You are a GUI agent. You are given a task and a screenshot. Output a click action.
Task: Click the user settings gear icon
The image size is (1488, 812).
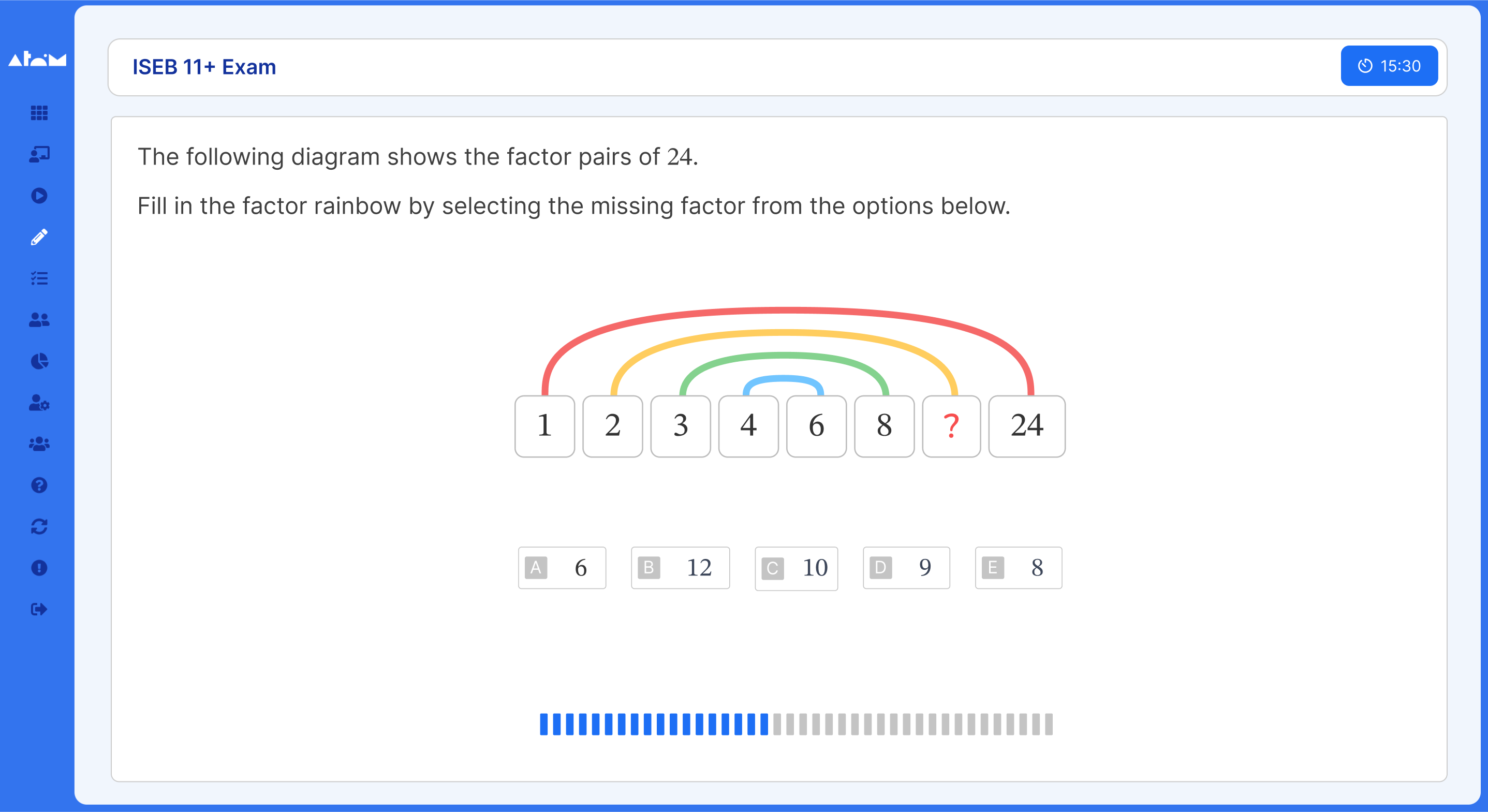39,403
